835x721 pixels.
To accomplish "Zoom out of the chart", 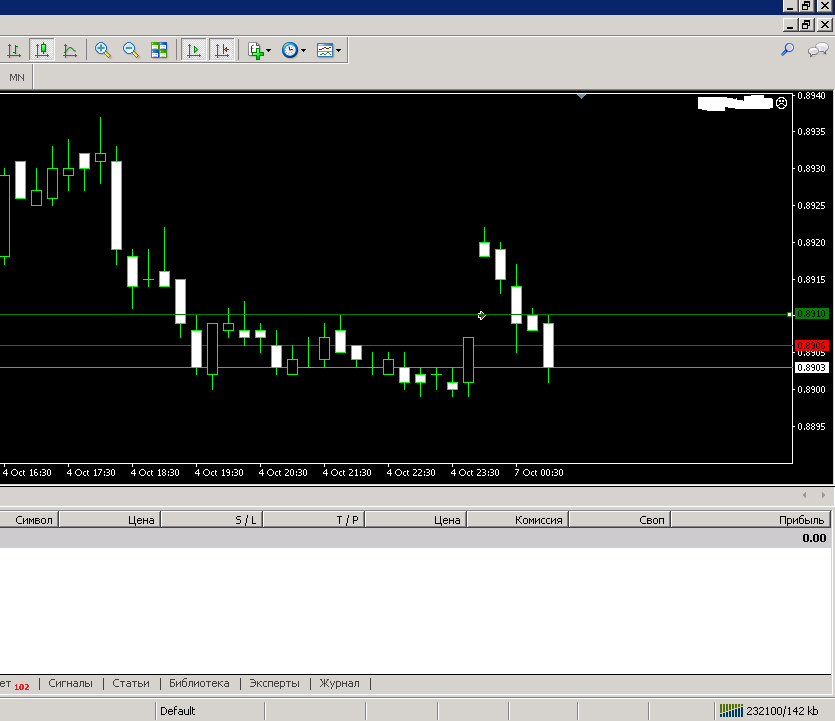I will 130,51.
